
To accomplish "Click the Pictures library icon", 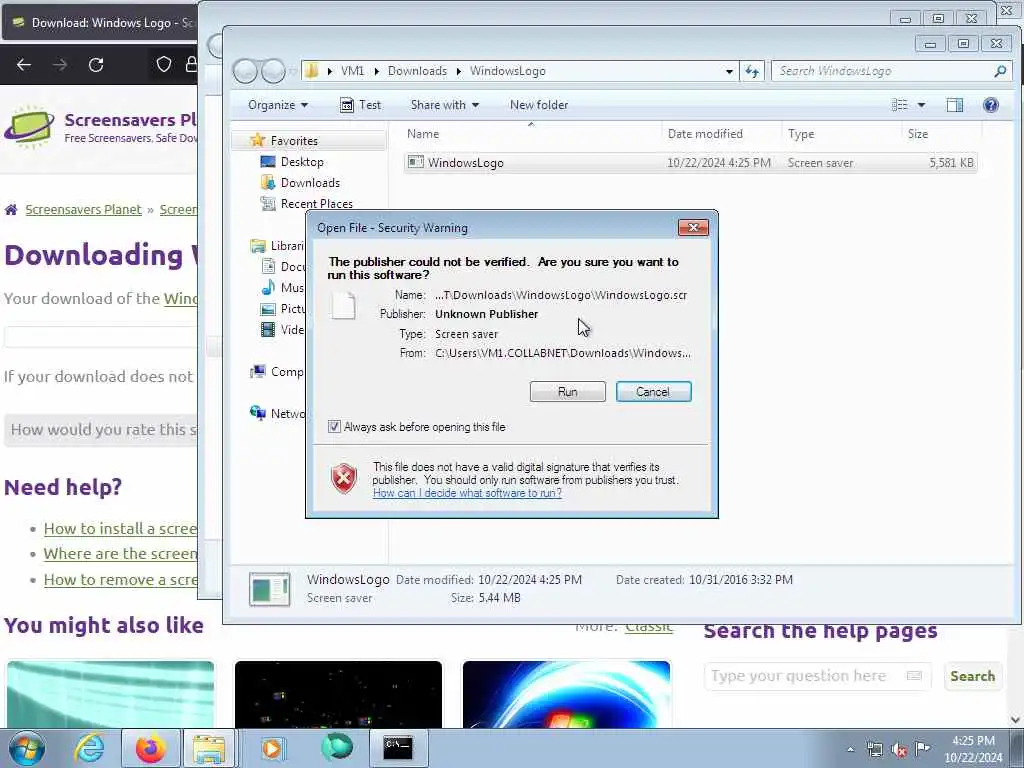I will (268, 309).
